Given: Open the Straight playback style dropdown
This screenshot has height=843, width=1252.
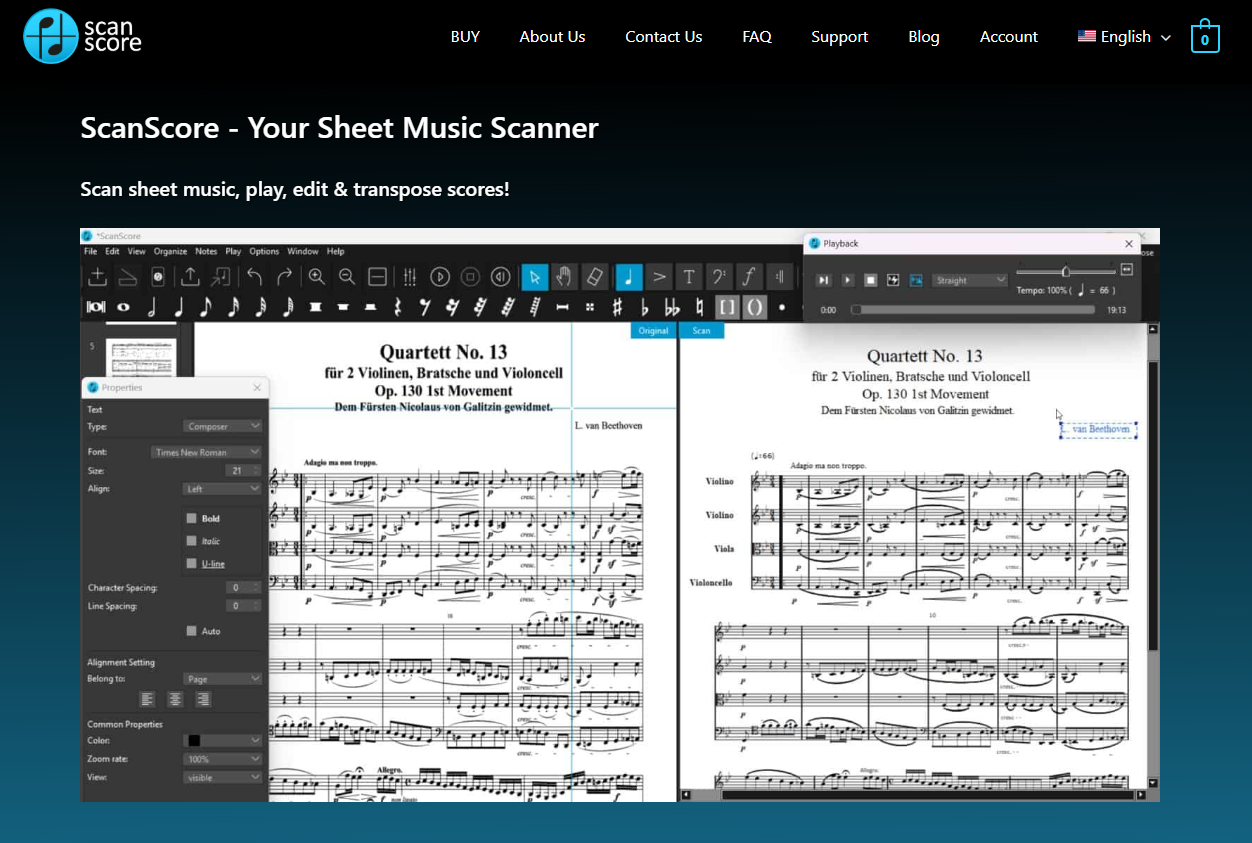Looking at the screenshot, I should click(969, 281).
